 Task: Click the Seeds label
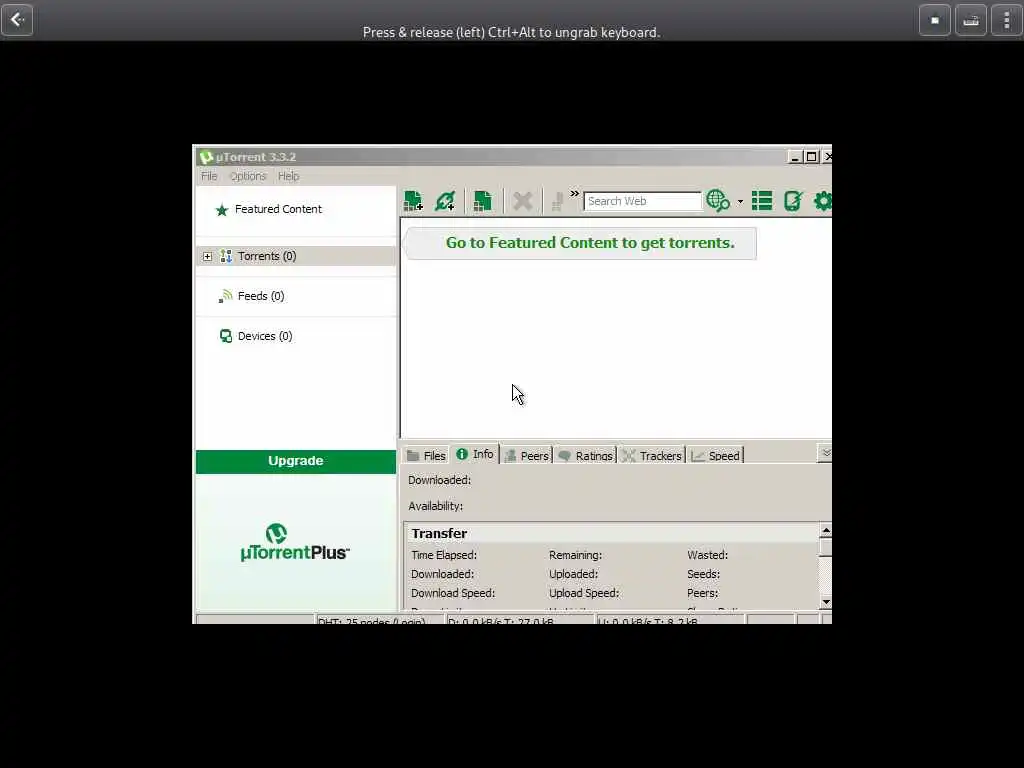click(x=703, y=574)
